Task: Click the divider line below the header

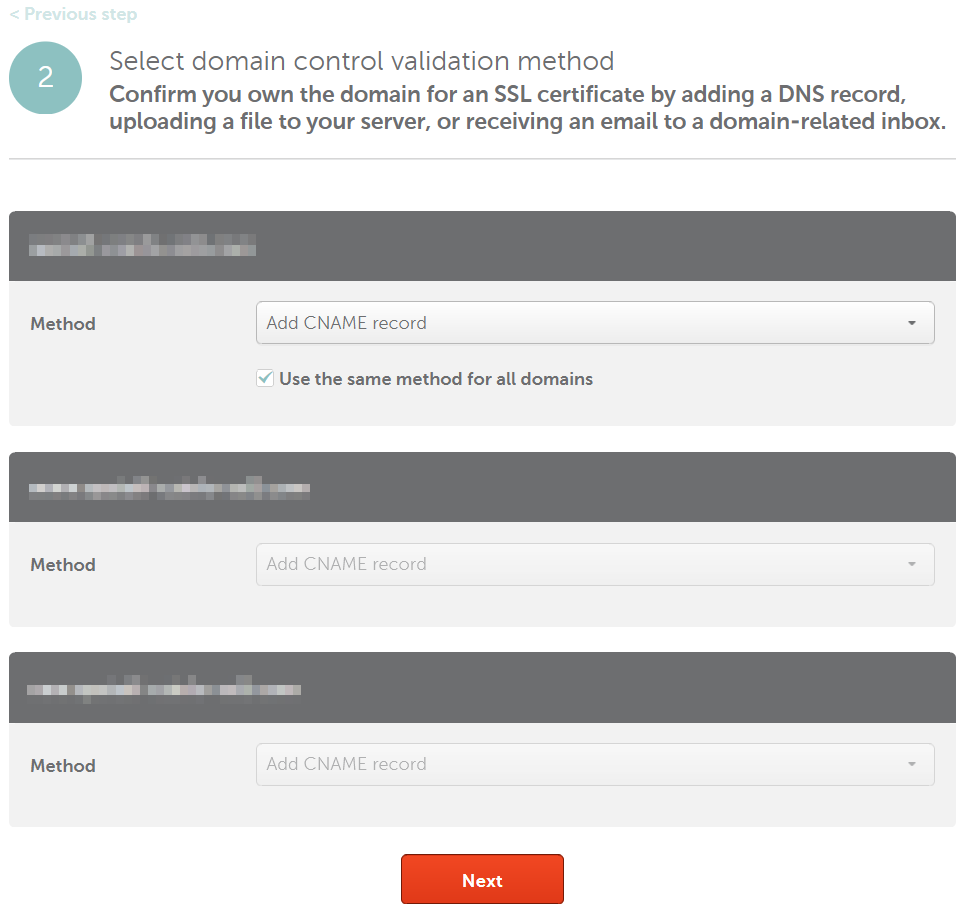Action: (482, 159)
